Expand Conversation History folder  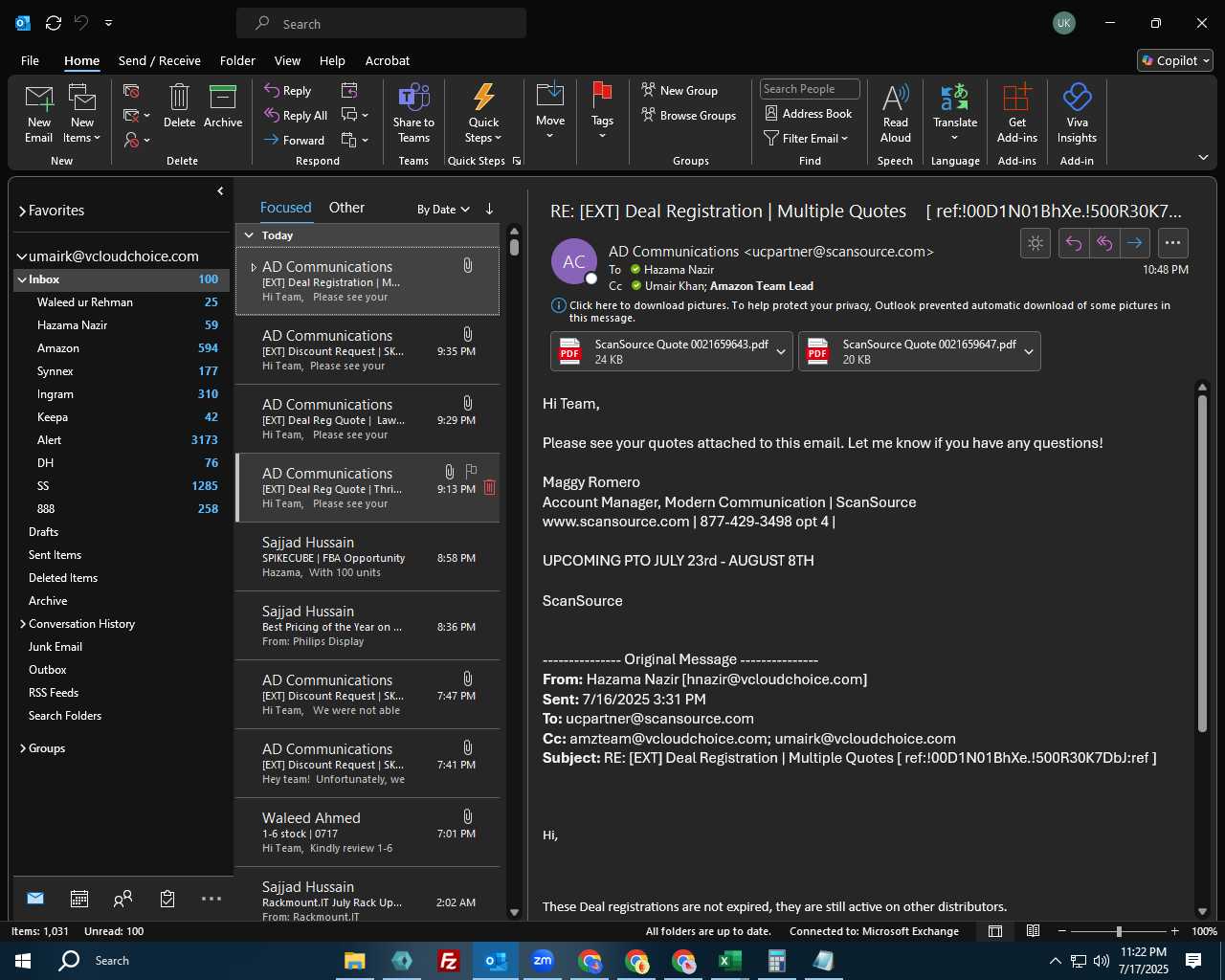click(23, 624)
